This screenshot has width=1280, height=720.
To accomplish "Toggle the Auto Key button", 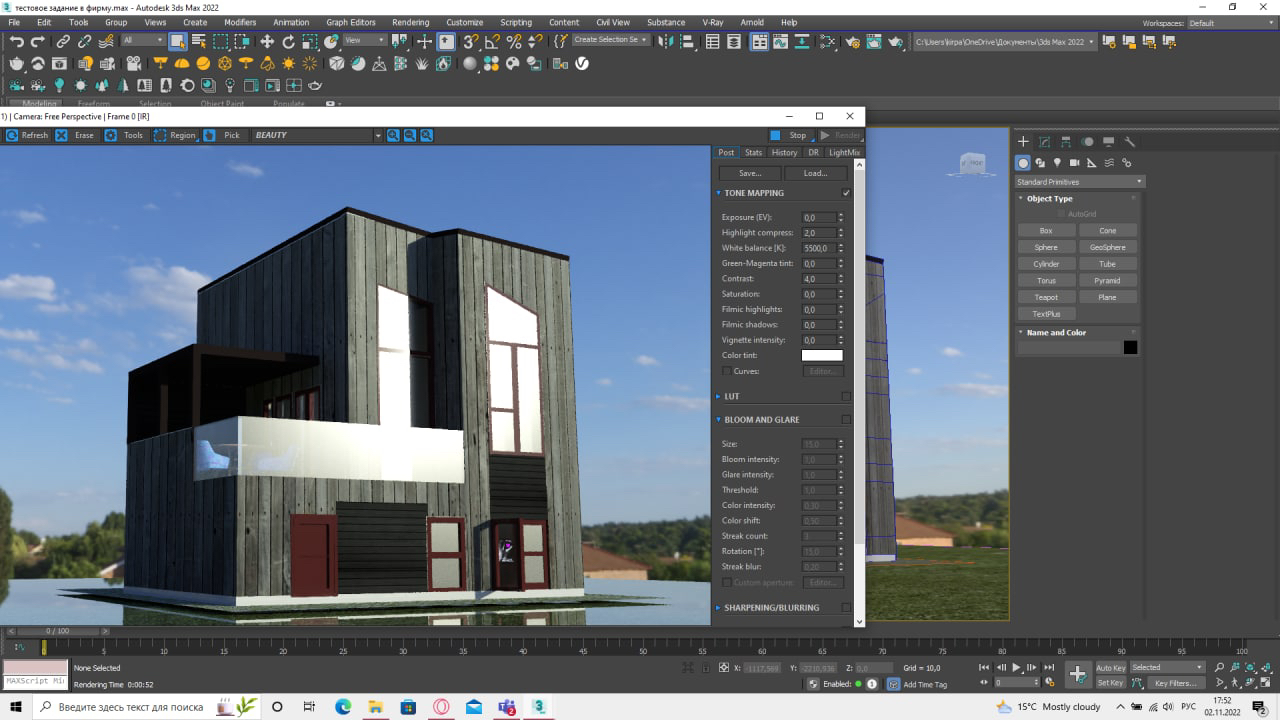I will click(x=1111, y=667).
